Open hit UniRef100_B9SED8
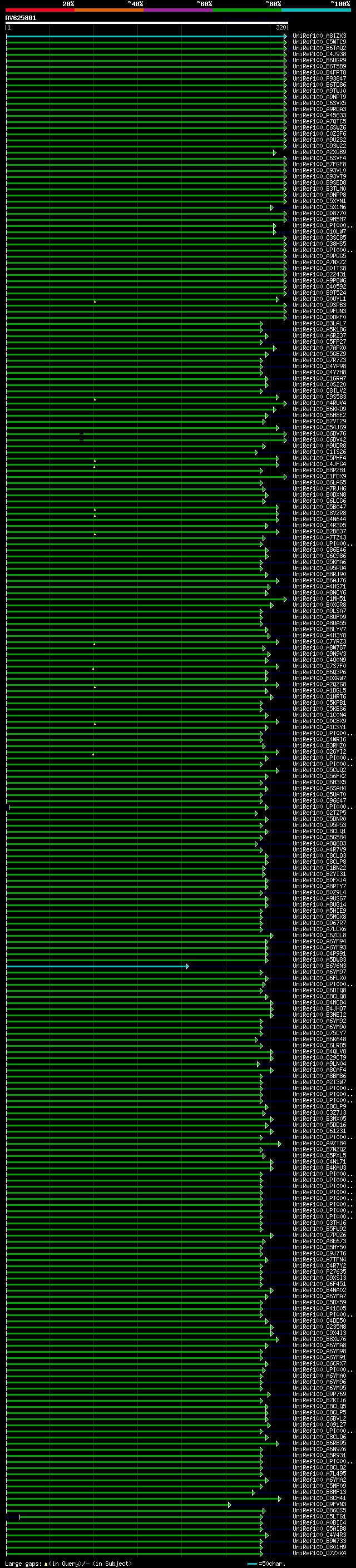Image resolution: width=356 pixels, height=1568 pixels. point(319,182)
